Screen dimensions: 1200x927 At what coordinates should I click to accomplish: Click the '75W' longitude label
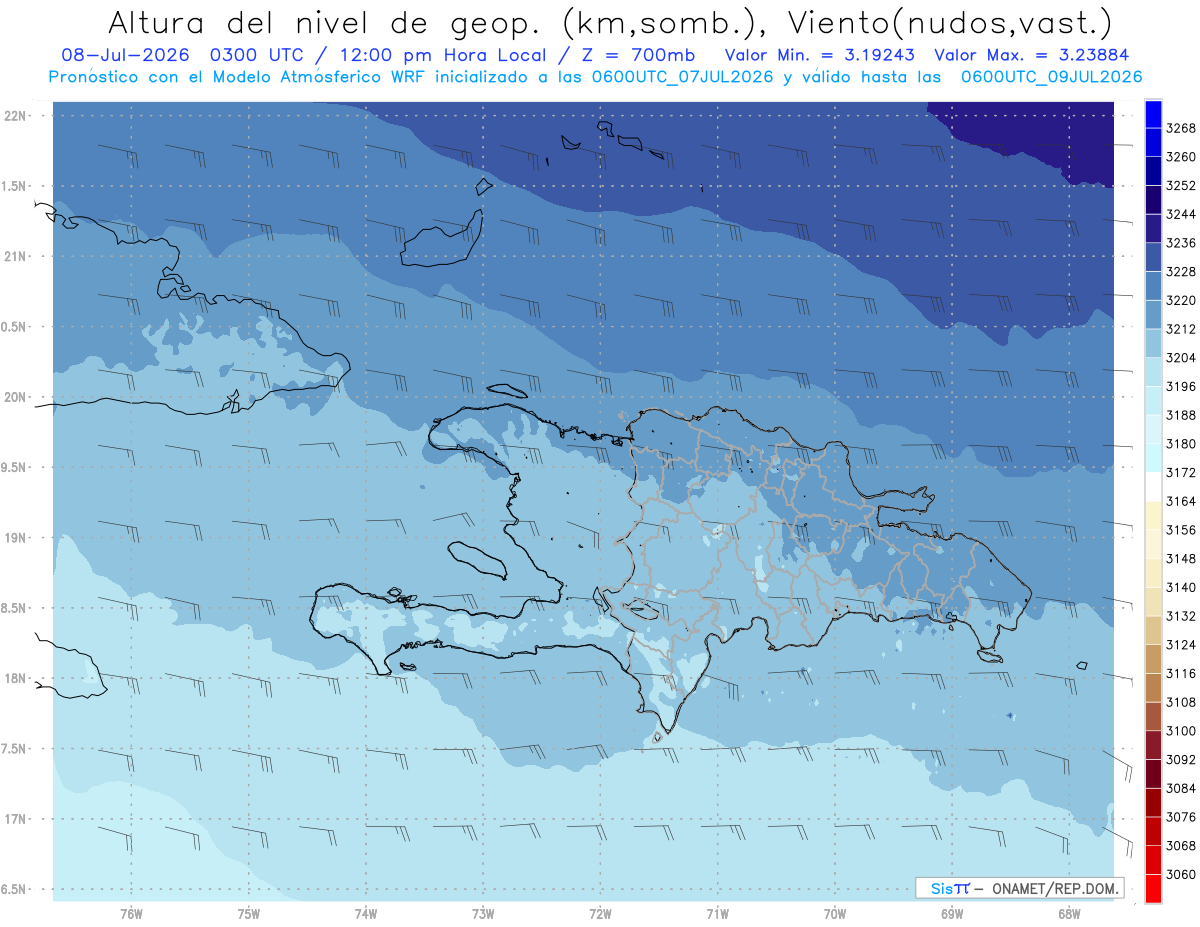tap(249, 914)
